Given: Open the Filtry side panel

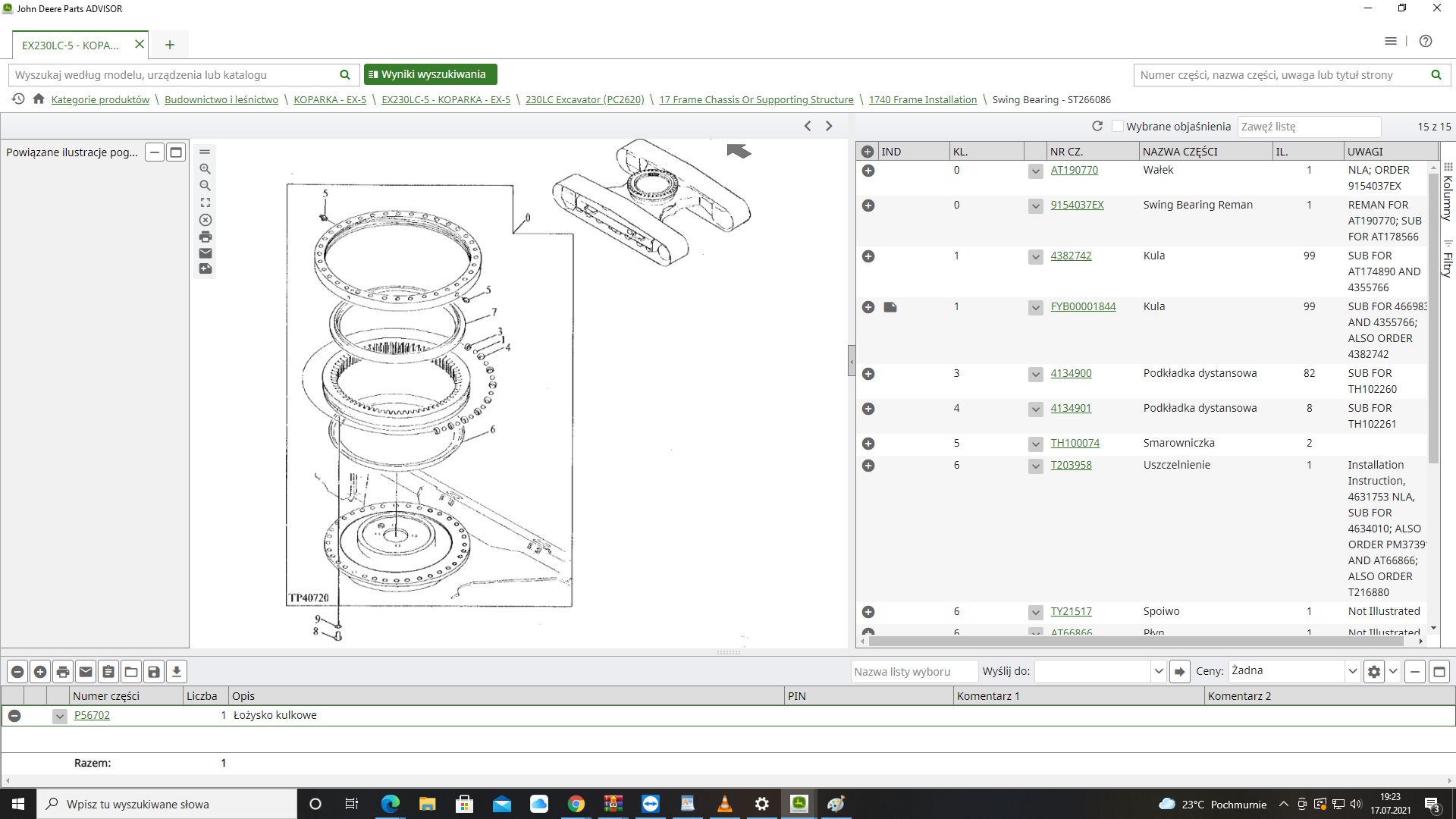Looking at the screenshot, I should pyautogui.click(x=1447, y=260).
